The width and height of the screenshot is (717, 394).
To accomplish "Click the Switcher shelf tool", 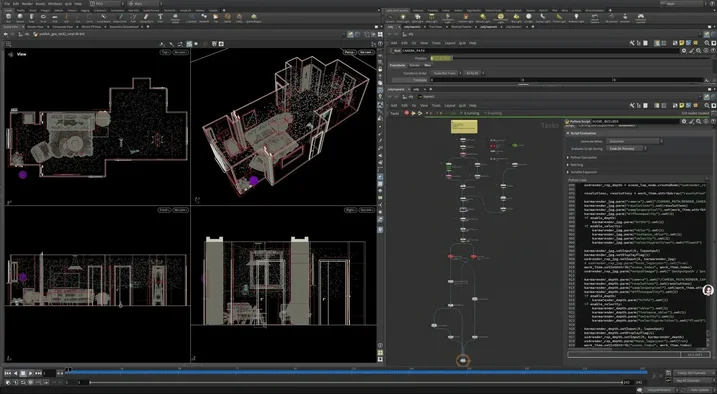I will coord(625,18).
